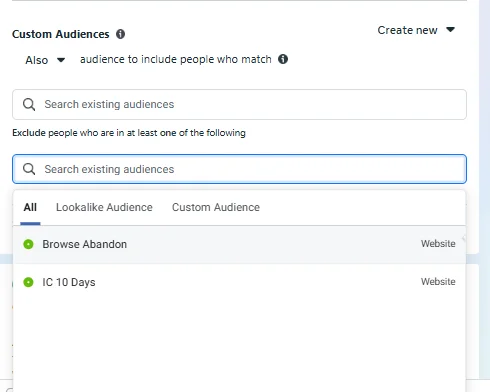Select the Browse Abandon audience

[x=239, y=244]
